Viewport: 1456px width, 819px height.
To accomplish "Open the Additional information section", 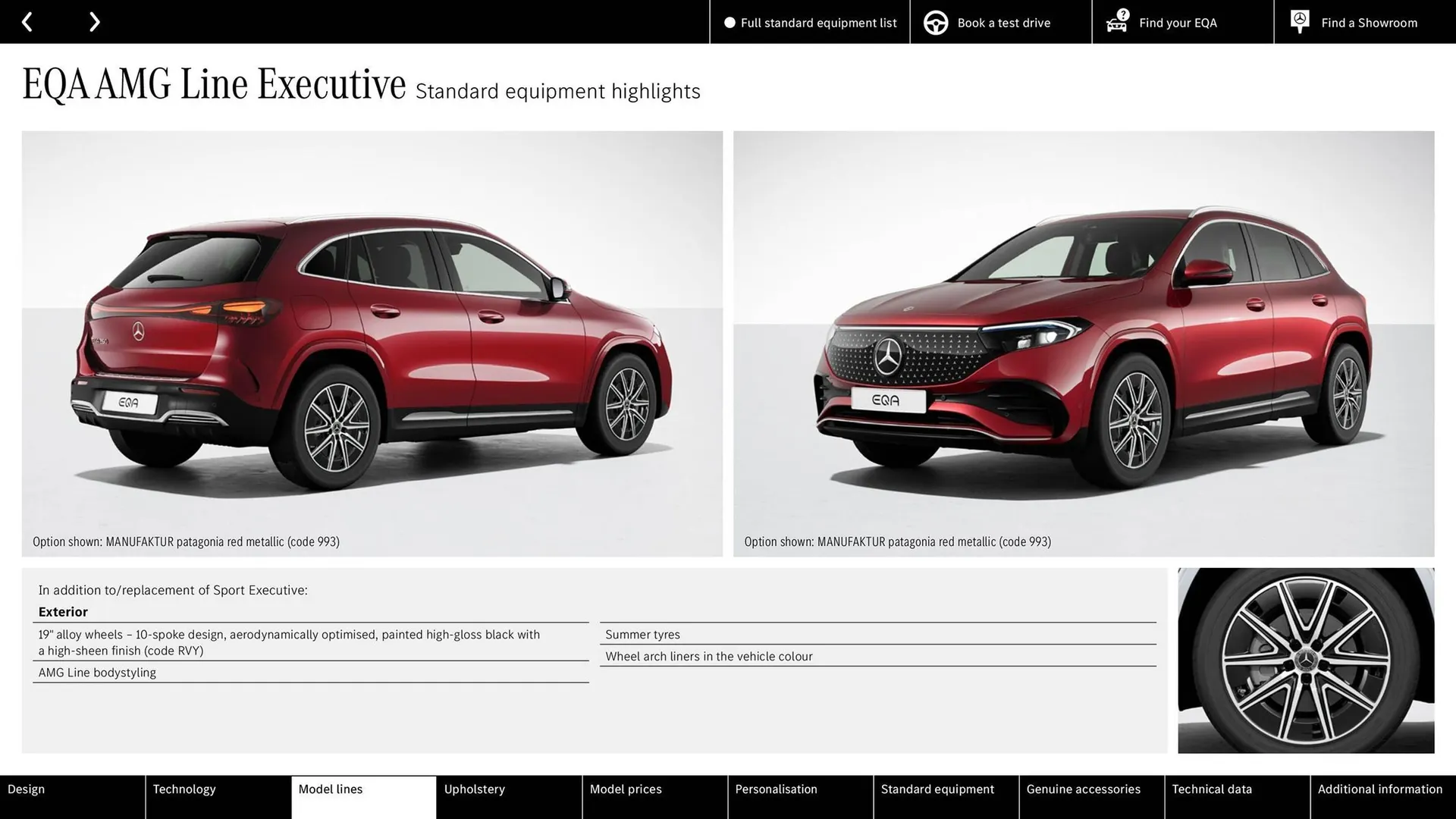I will (x=1379, y=789).
